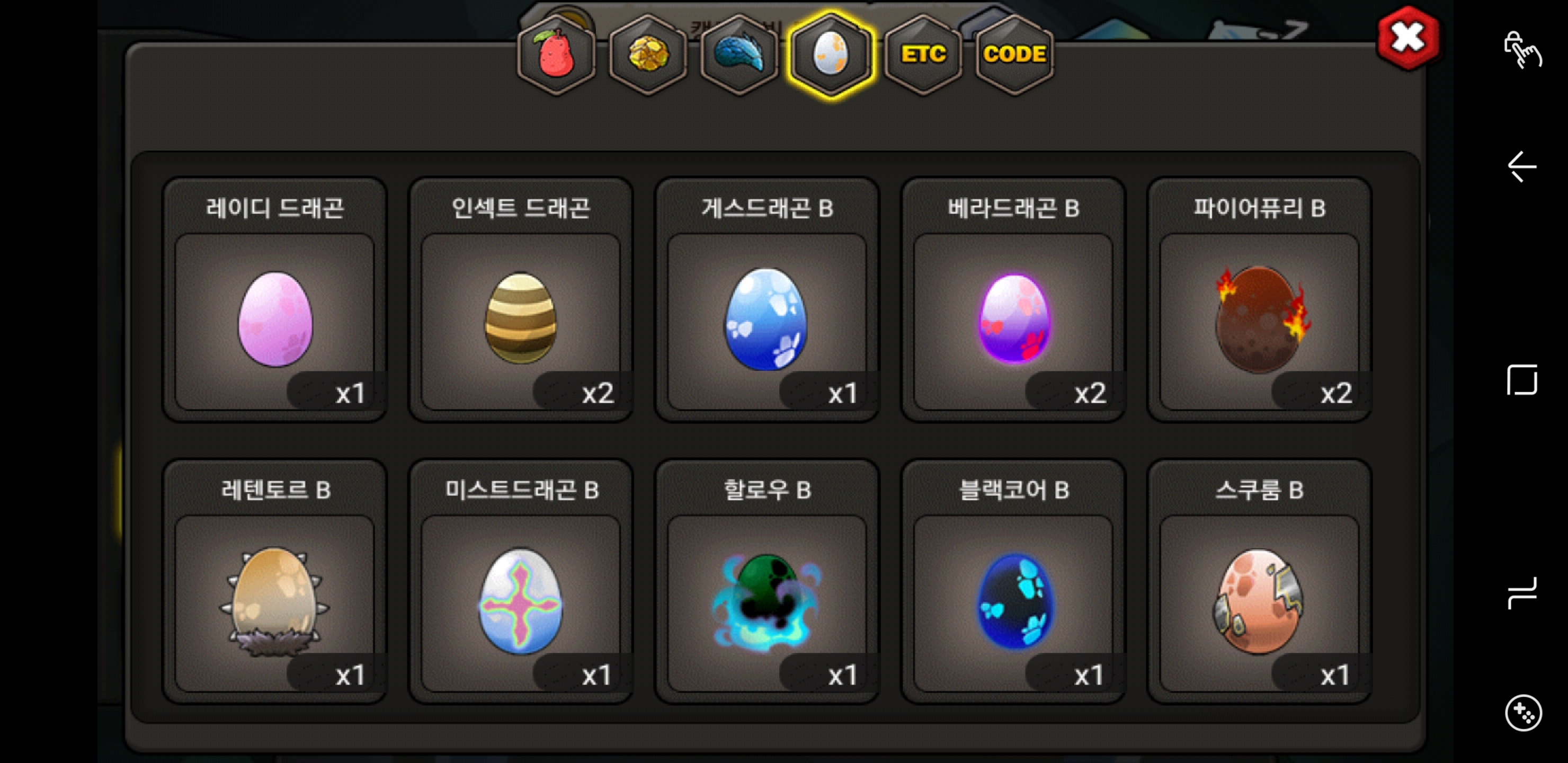Open the ETC tab
This screenshot has width=1568, height=763.
click(x=923, y=54)
